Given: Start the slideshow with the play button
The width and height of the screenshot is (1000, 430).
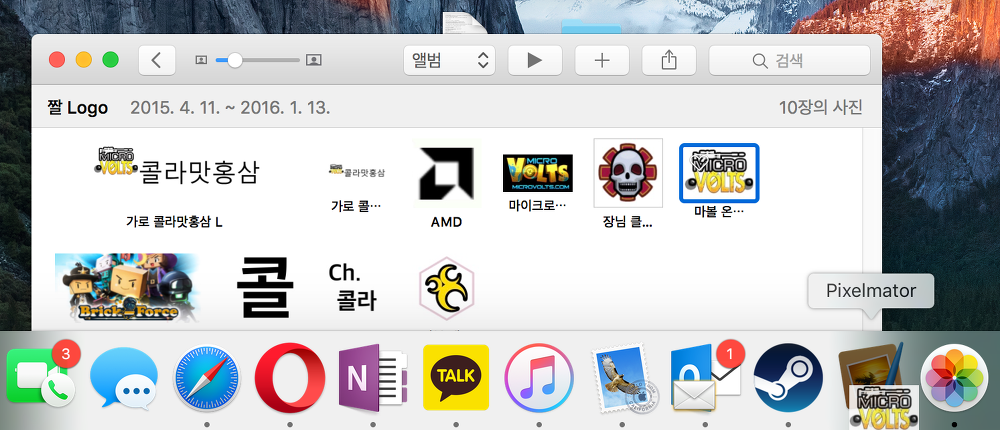Looking at the screenshot, I should pyautogui.click(x=535, y=60).
